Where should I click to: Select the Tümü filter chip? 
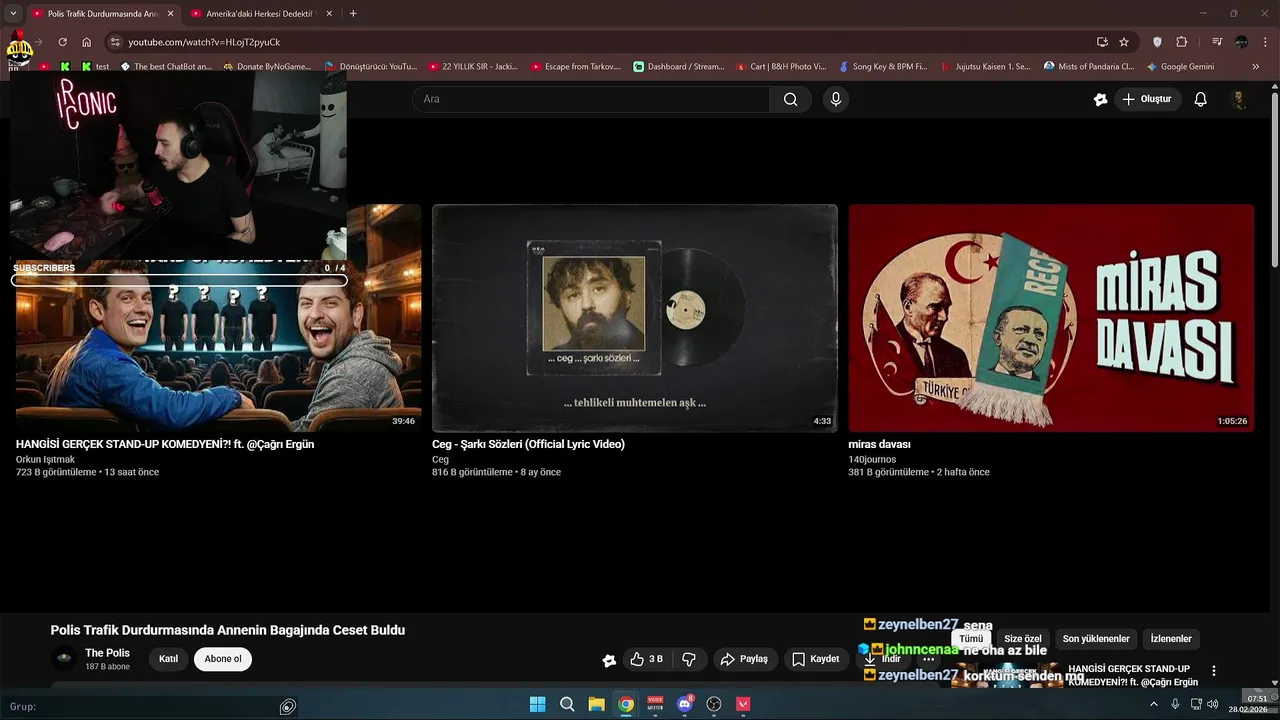tap(971, 639)
